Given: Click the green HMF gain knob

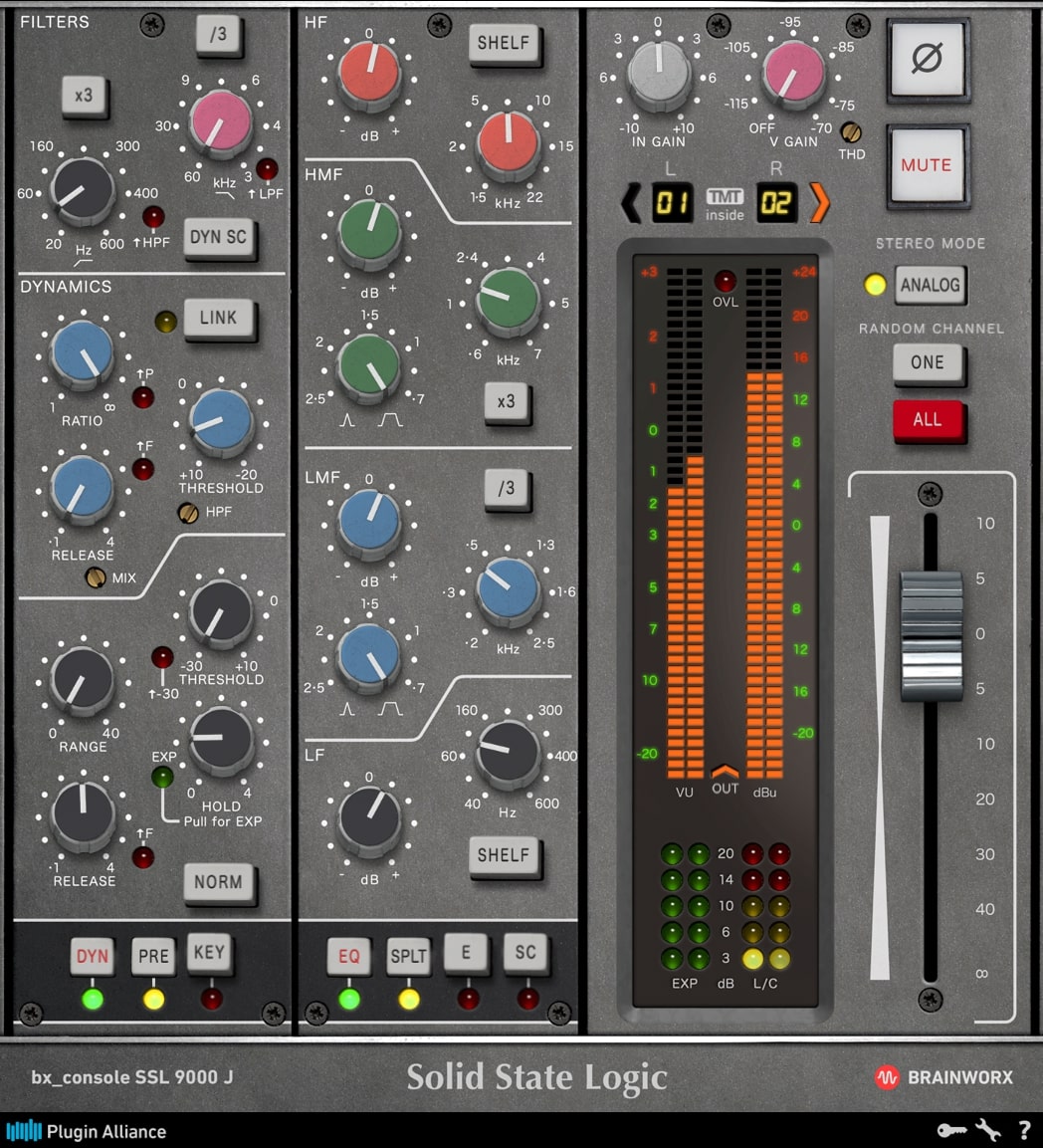Looking at the screenshot, I should 369,233.
